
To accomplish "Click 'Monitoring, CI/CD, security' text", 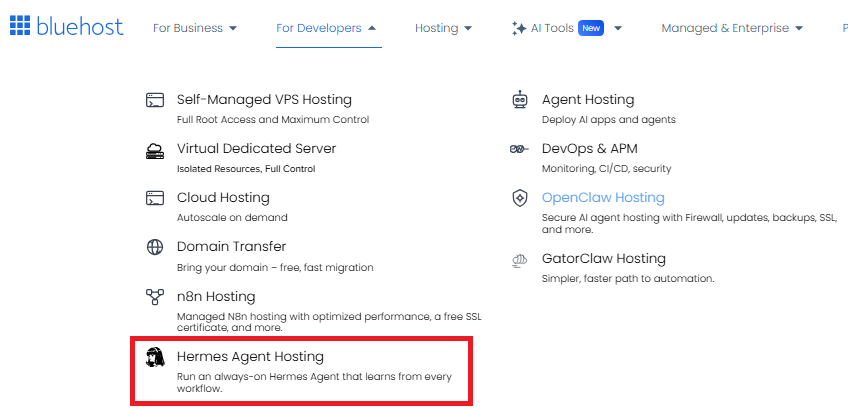I will pyautogui.click(x=606, y=169).
